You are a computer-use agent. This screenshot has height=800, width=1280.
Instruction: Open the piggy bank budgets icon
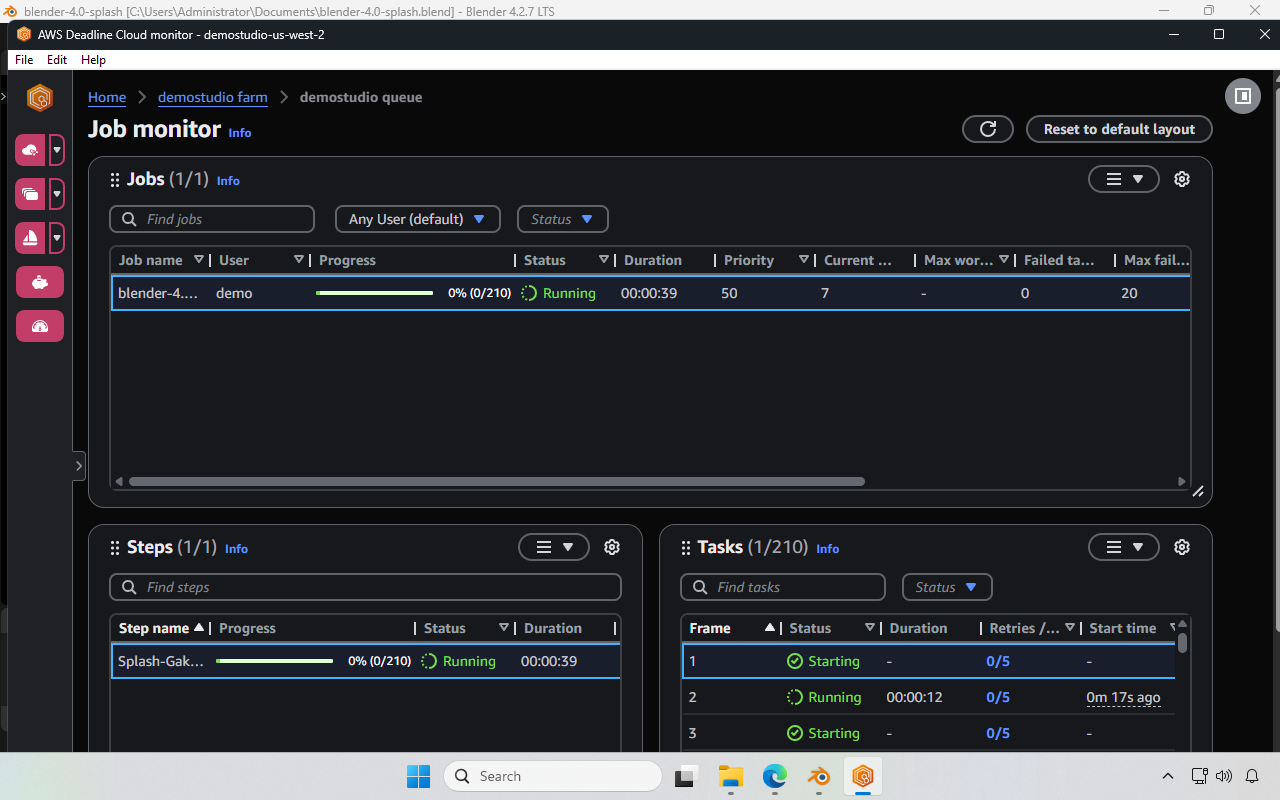[x=39, y=282]
